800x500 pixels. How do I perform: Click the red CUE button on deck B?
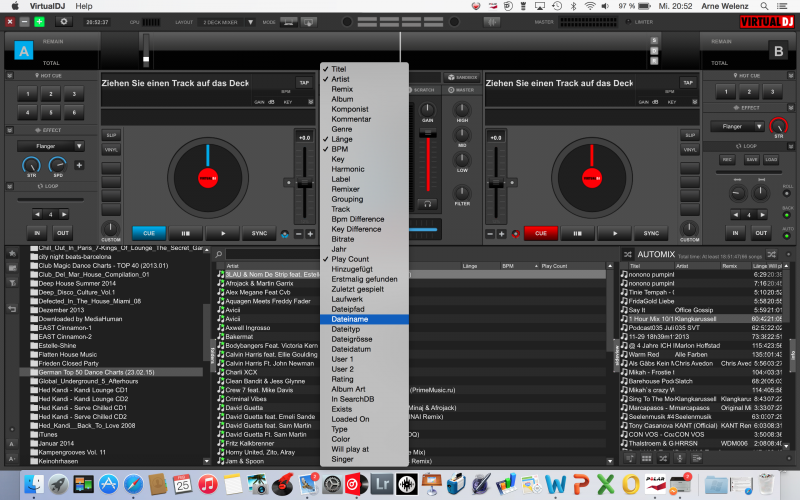[x=541, y=233]
